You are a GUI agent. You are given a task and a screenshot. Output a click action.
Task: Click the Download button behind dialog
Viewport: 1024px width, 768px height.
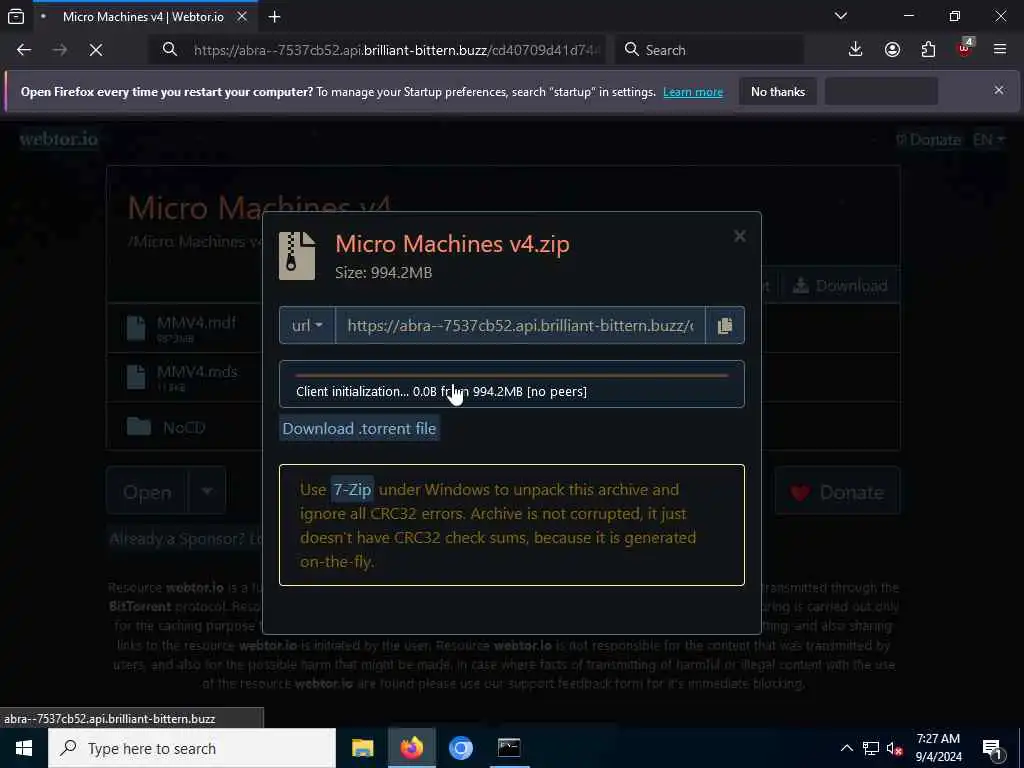click(x=840, y=285)
